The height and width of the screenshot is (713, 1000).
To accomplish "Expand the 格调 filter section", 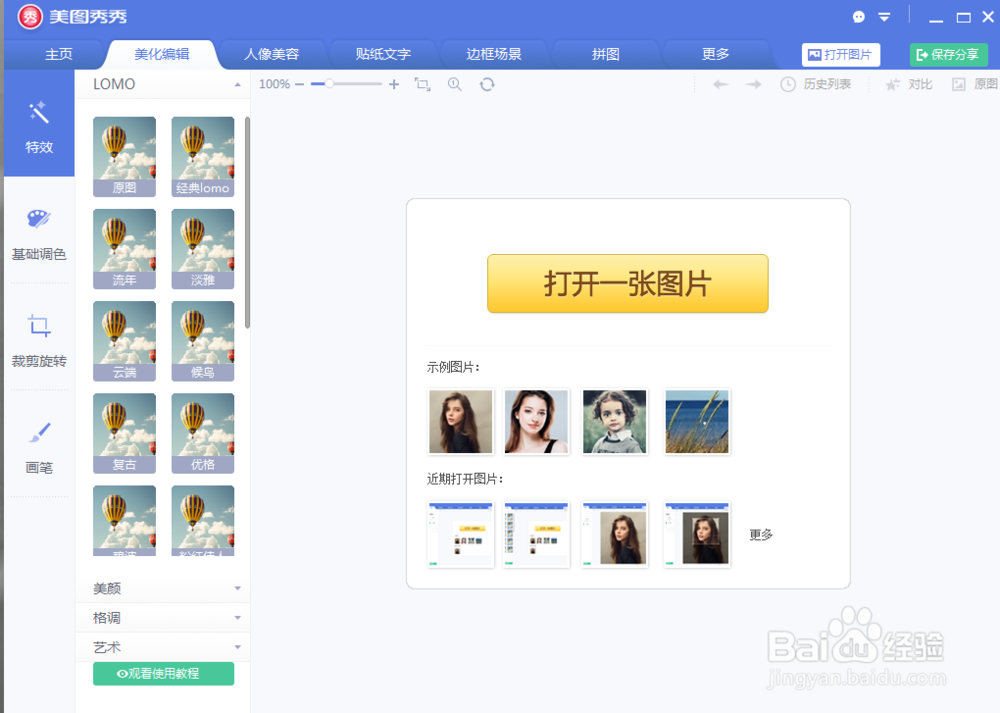I will [x=162, y=617].
